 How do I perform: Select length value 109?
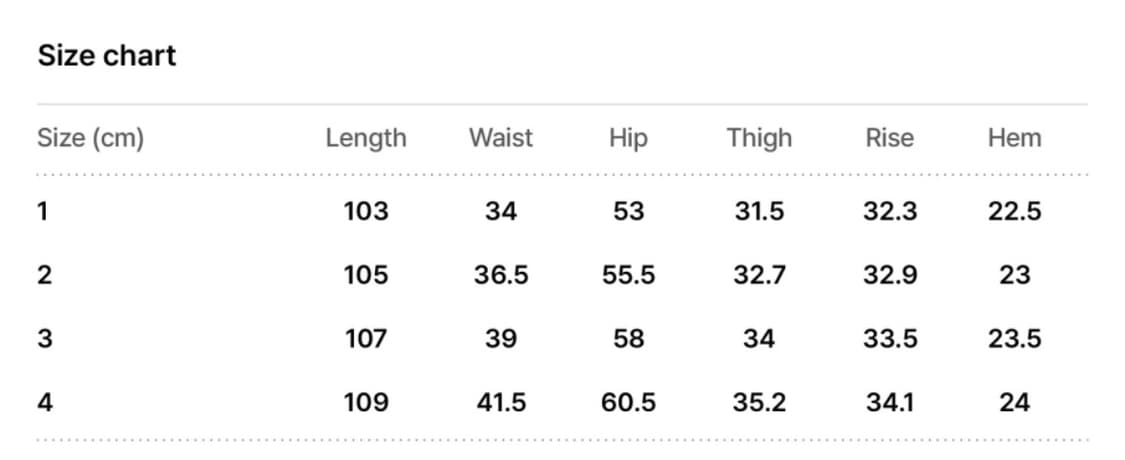point(366,402)
